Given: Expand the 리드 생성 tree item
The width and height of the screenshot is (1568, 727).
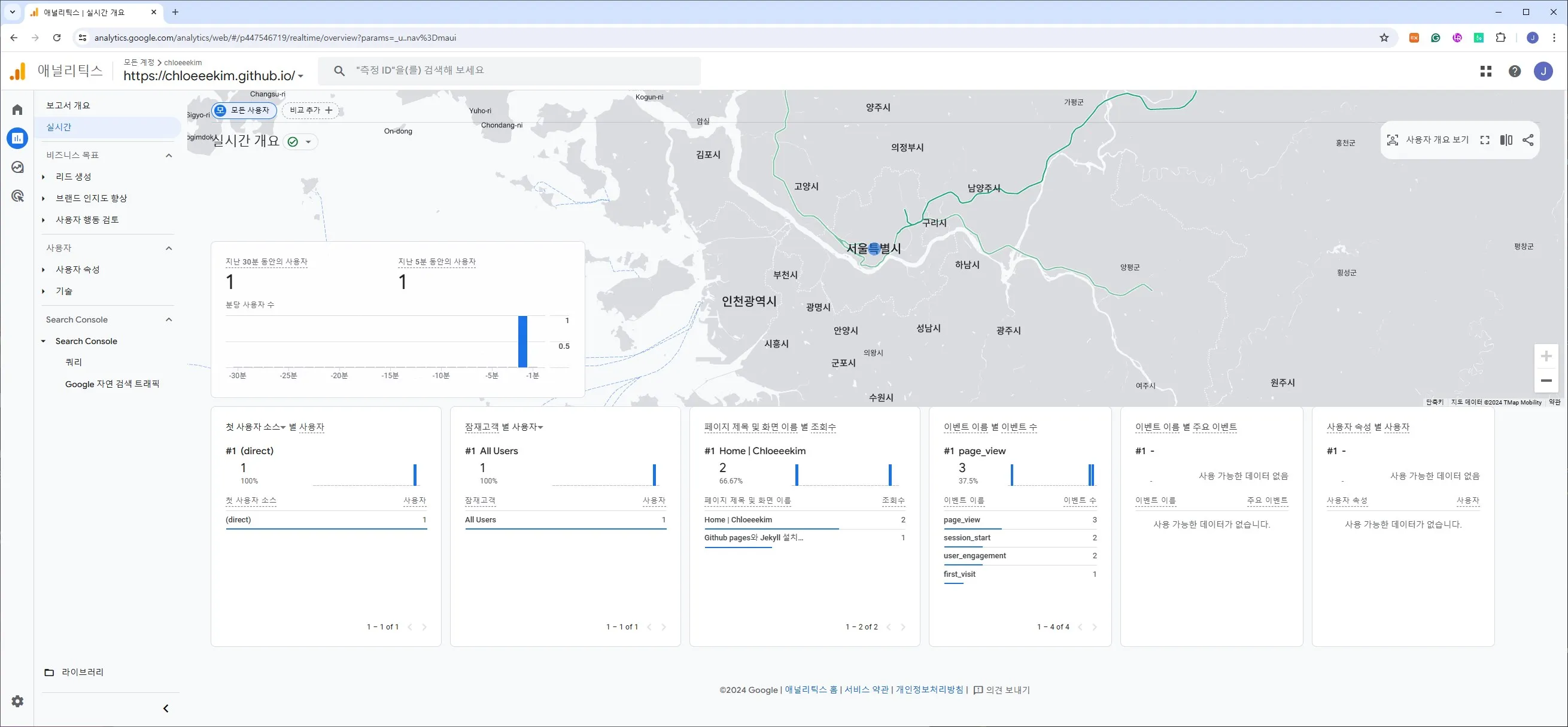Looking at the screenshot, I should pos(43,177).
